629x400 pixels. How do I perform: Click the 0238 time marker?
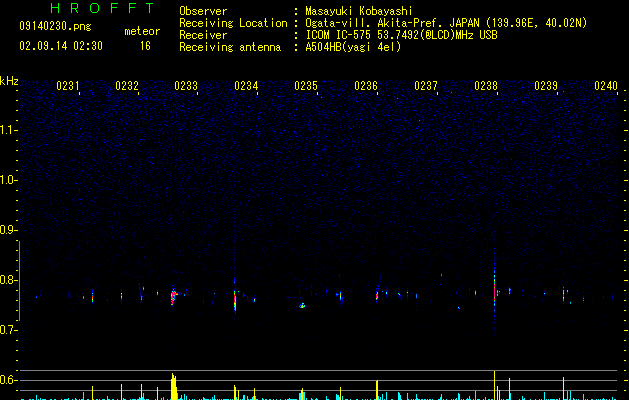[486, 86]
